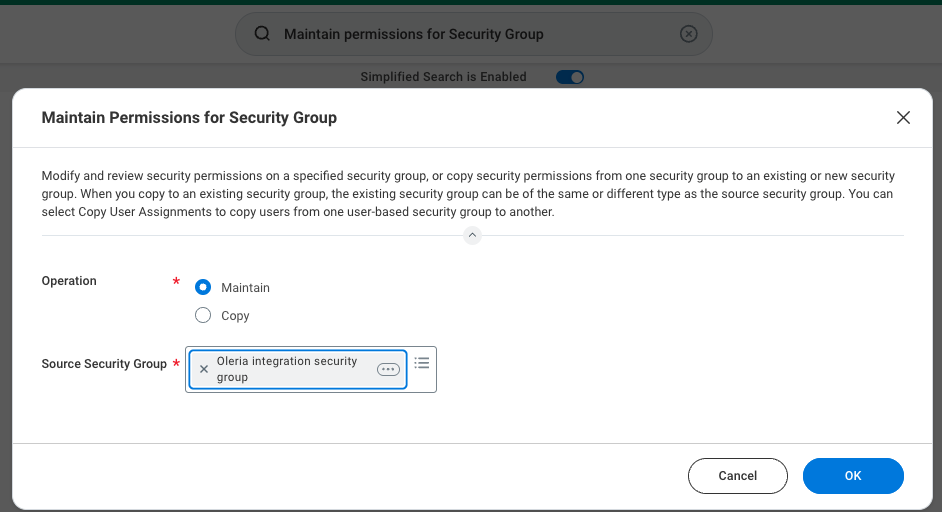Screen dimensions: 942x512
Task: Open related actions ellipsis on Oleria group
Action: (388, 369)
